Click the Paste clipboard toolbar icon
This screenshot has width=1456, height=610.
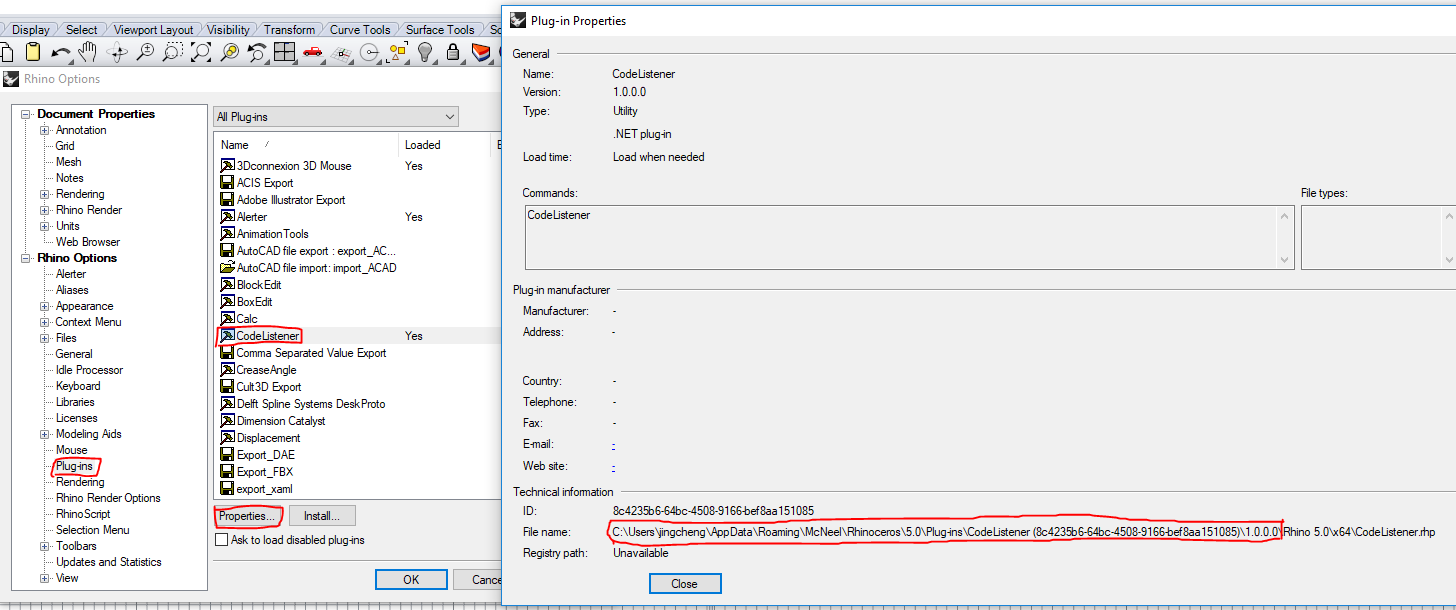(x=33, y=53)
